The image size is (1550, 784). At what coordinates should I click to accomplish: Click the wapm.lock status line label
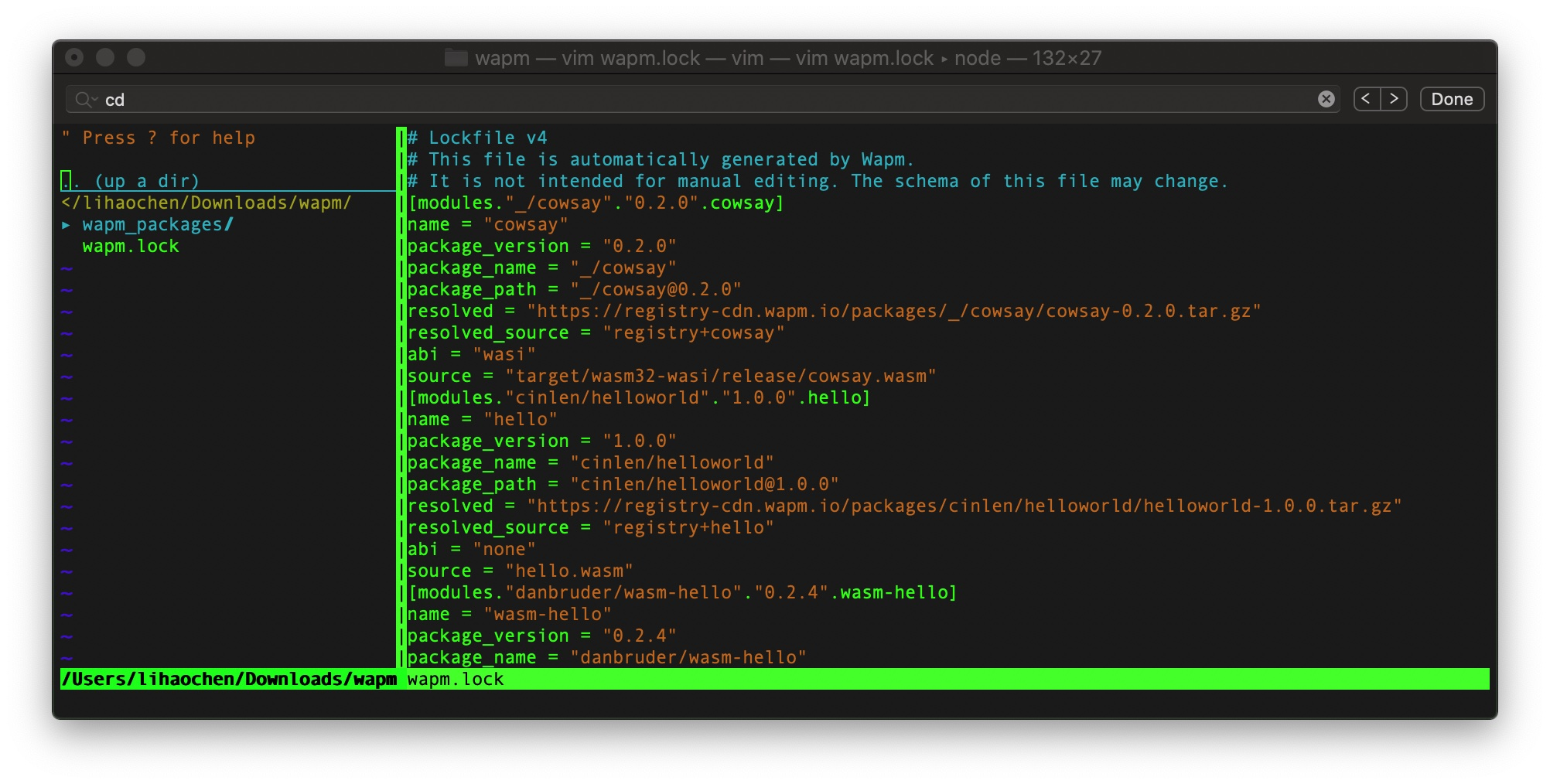(456, 679)
